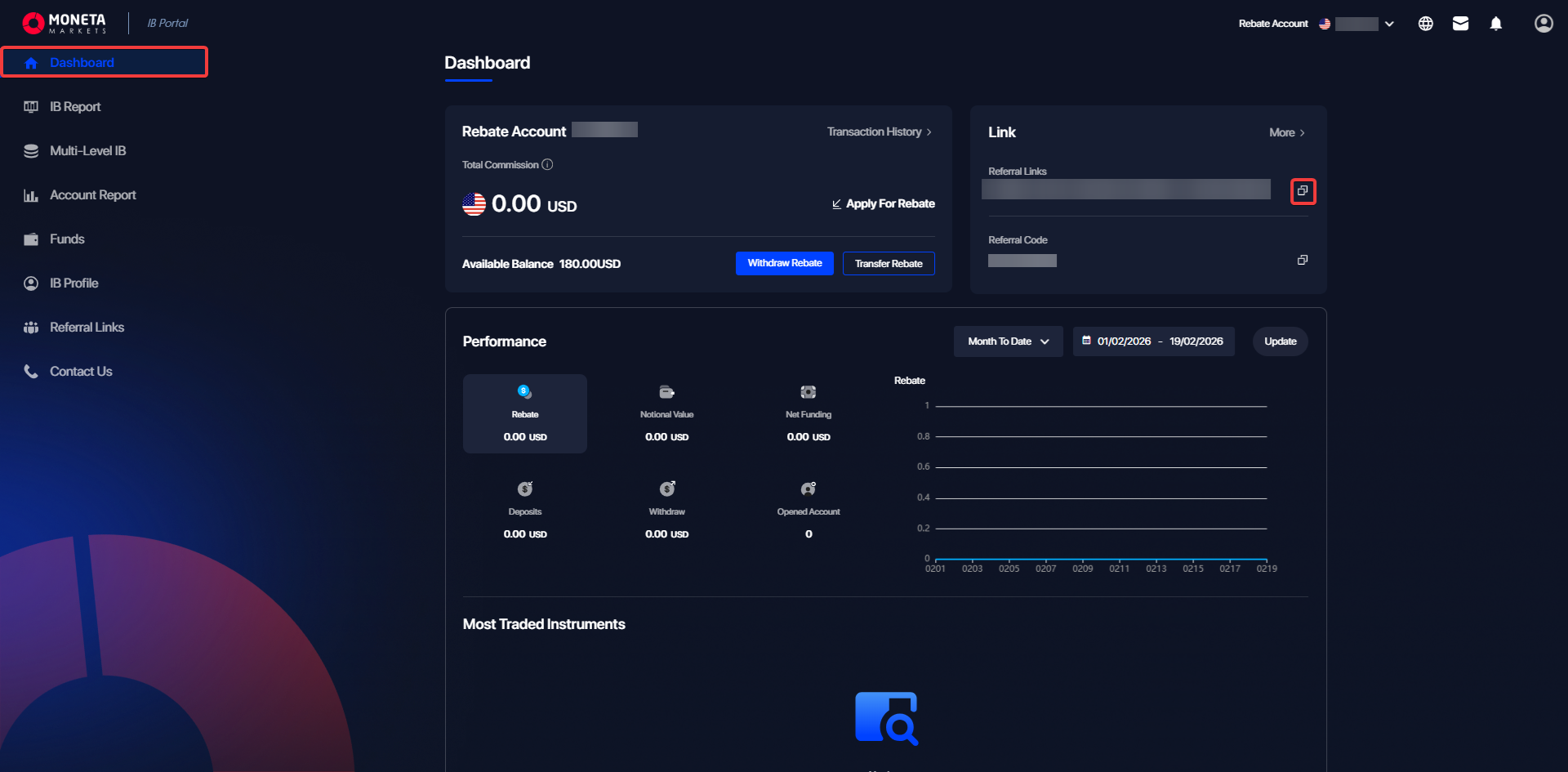This screenshot has width=1568, height=772.
Task: Click the end date 19/02/2026 field
Action: [x=1196, y=341]
